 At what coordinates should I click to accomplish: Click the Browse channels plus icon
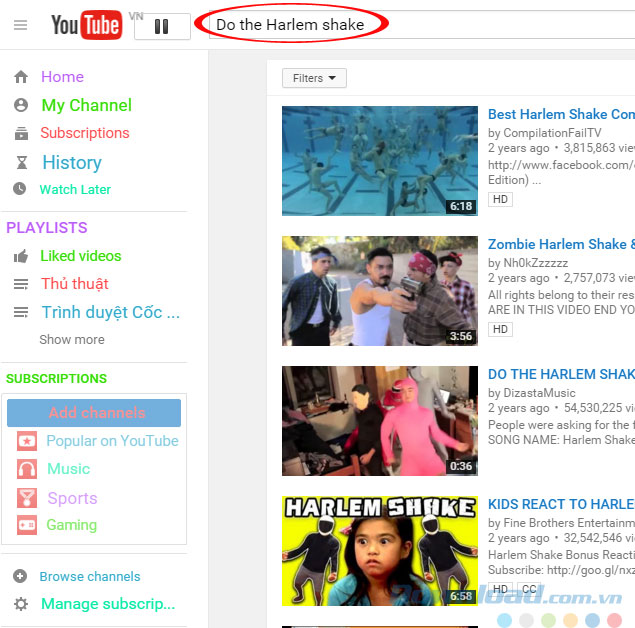tap(20, 576)
